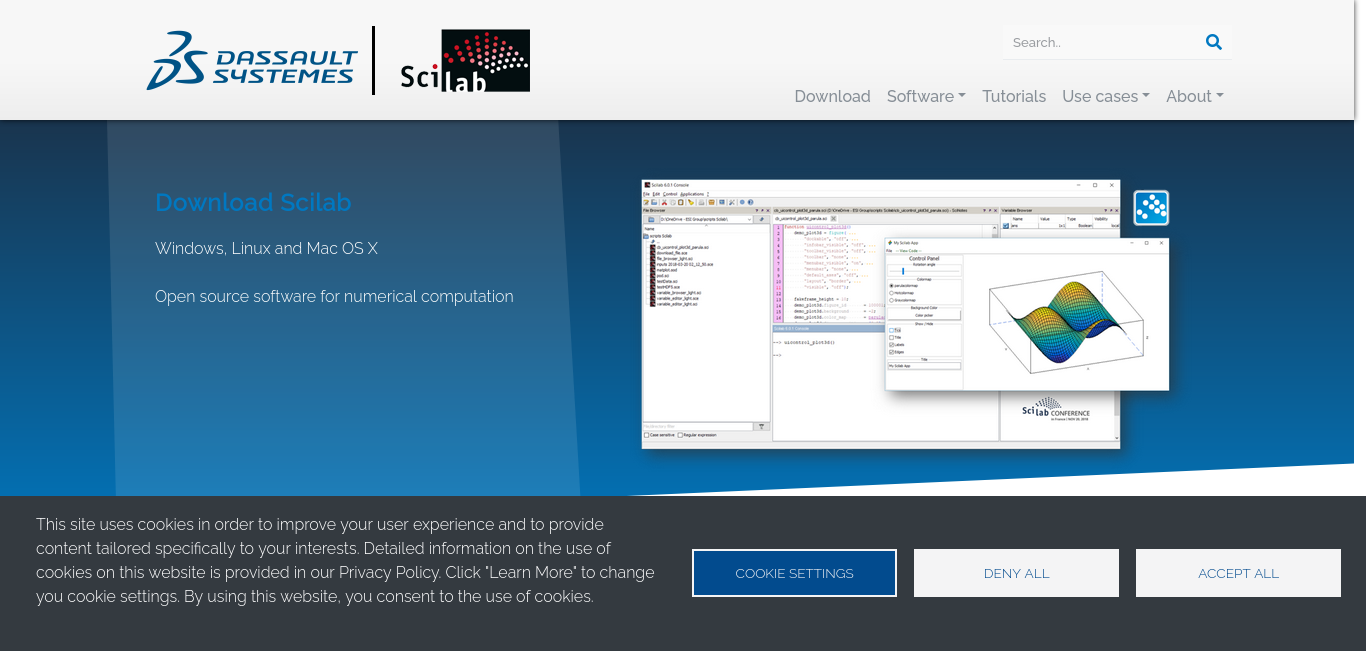
Task: Open the Cookie Settings button
Action: click(x=794, y=573)
